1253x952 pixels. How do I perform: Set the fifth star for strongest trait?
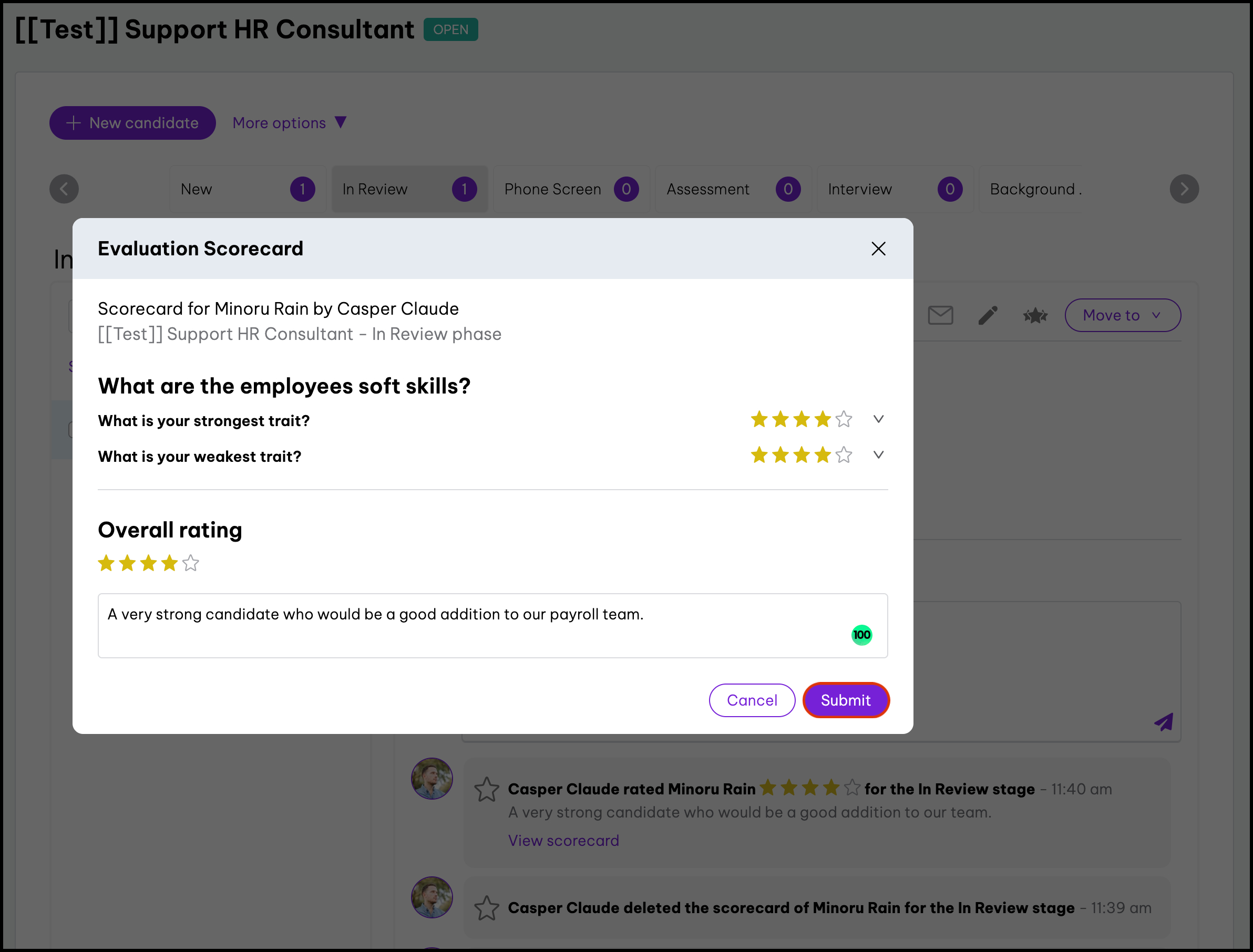pyautogui.click(x=844, y=419)
